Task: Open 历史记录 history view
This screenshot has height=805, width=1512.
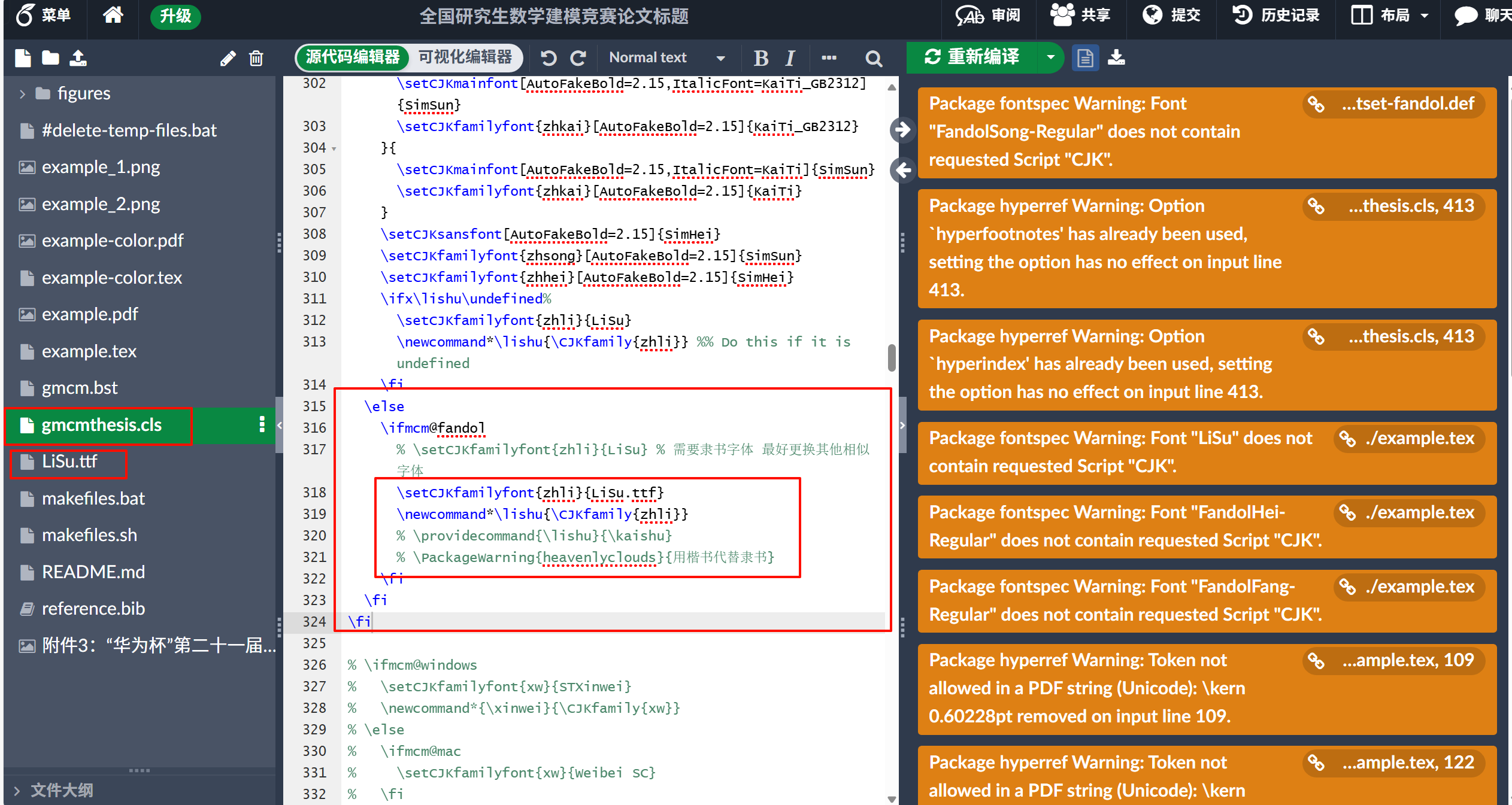Action: 1276,15
